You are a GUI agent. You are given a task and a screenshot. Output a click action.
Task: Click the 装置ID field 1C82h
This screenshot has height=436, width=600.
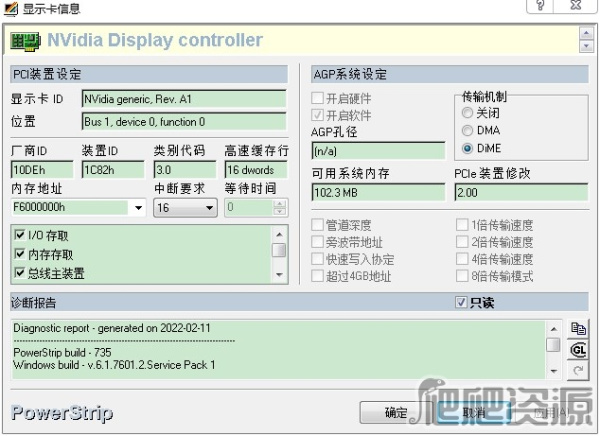(x=113, y=170)
